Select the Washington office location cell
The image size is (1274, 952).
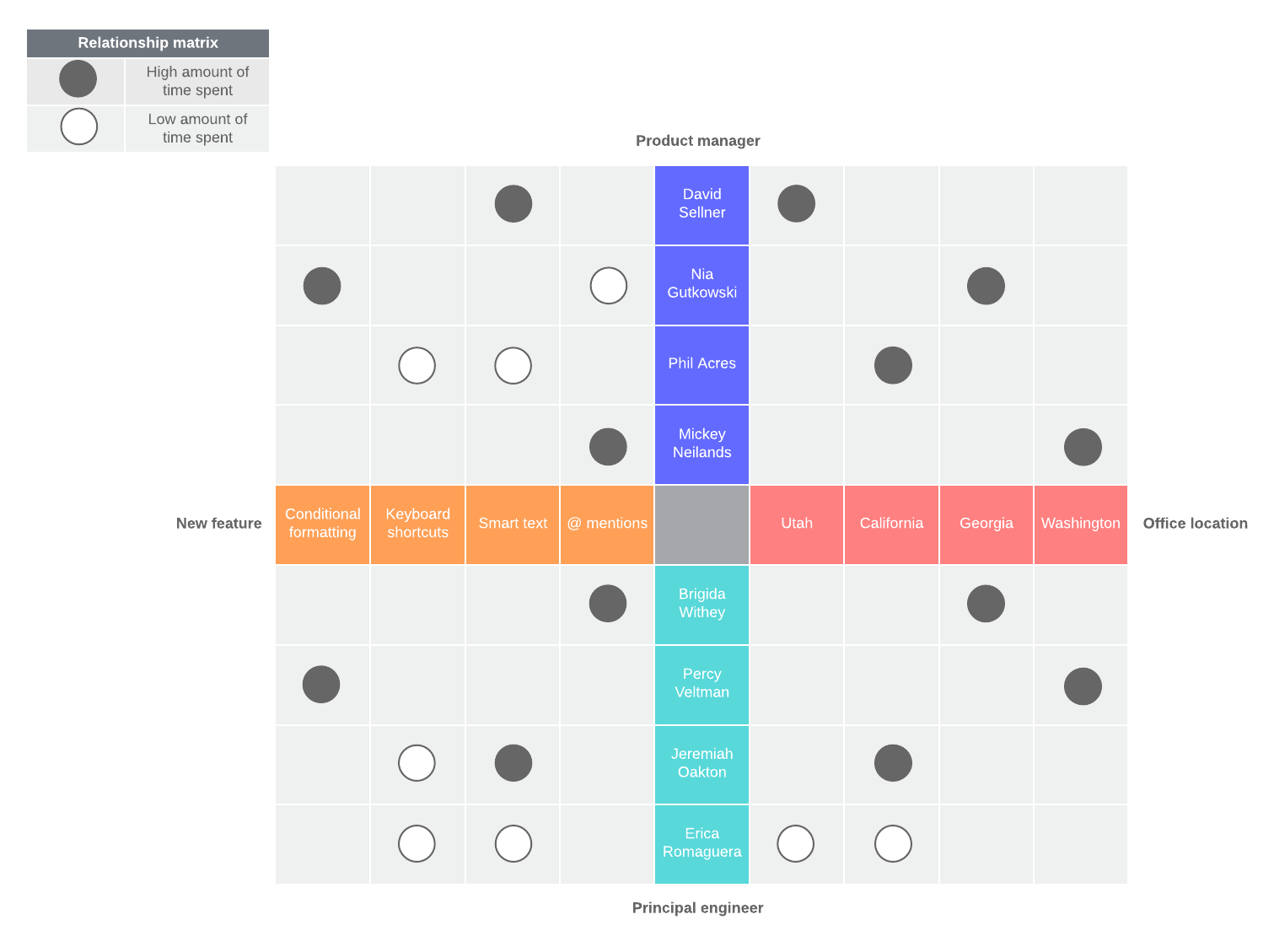(x=1080, y=524)
